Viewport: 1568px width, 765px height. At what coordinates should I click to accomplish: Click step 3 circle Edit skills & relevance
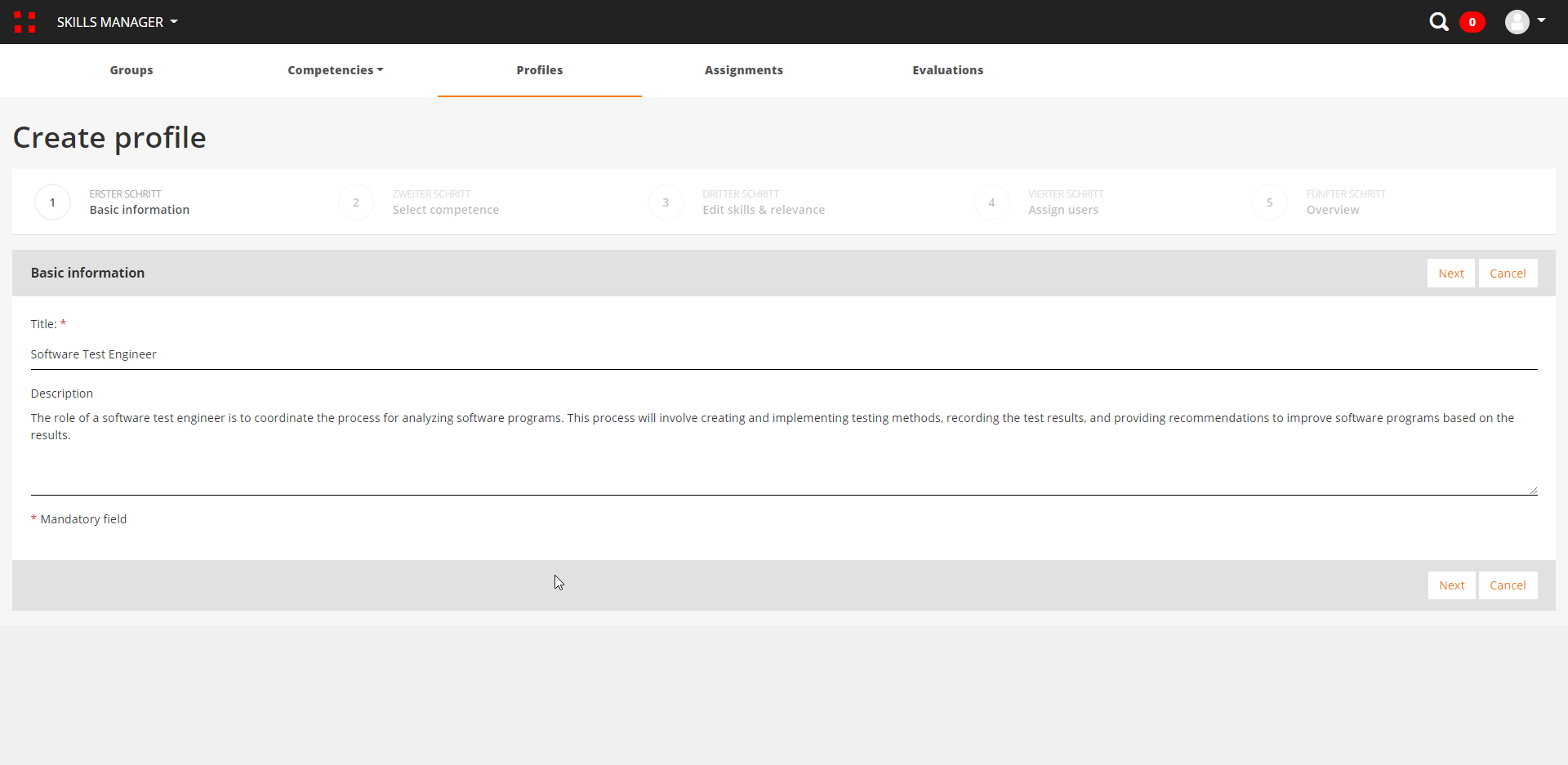click(666, 202)
